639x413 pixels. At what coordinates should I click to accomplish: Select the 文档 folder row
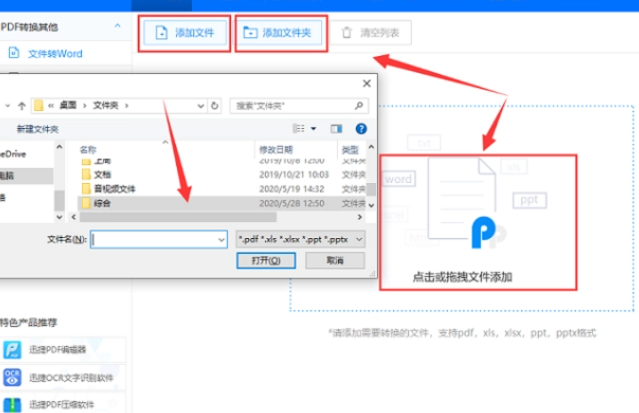tap(221, 174)
